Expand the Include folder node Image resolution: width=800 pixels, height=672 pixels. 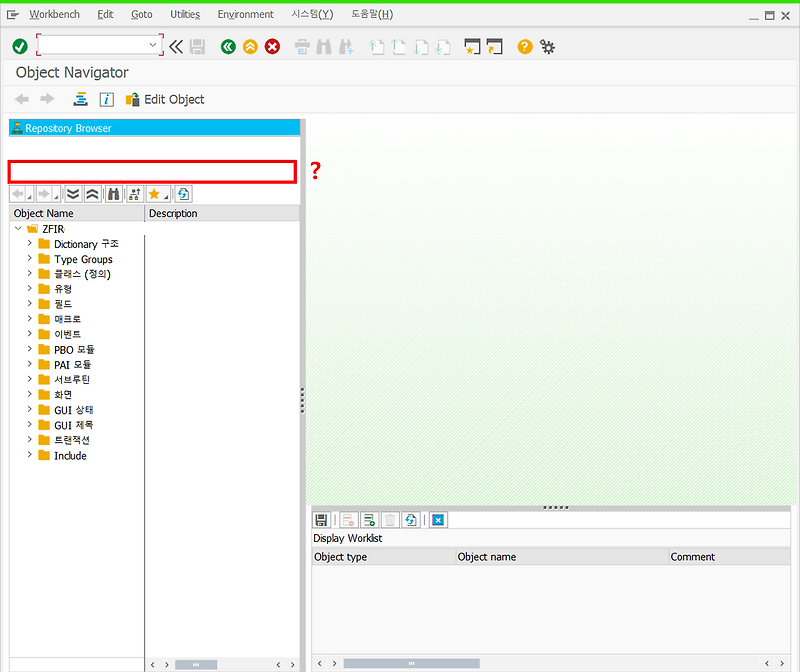pyautogui.click(x=31, y=455)
